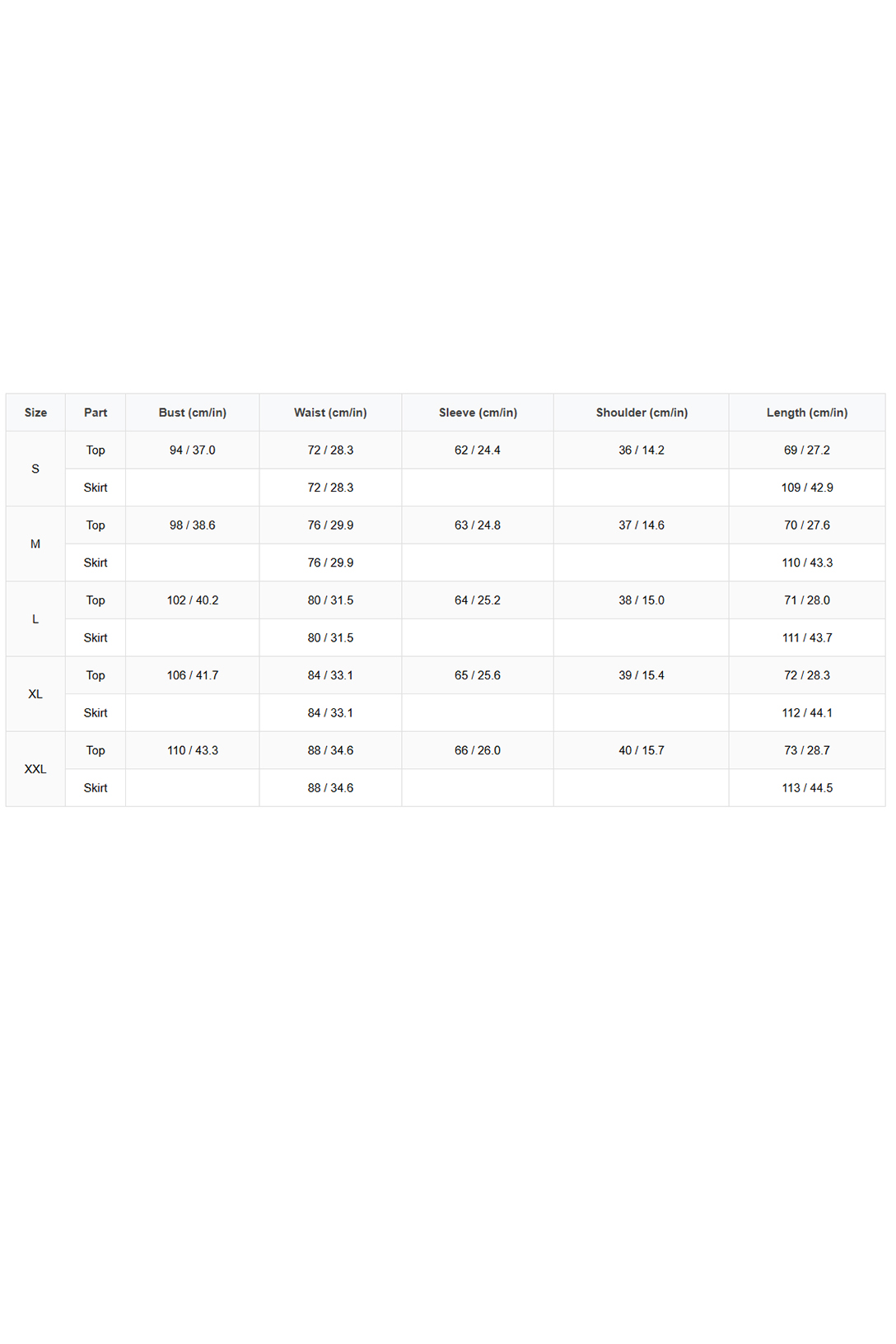Select the Length (cm/in) header
896x1344 pixels.
tap(807, 413)
